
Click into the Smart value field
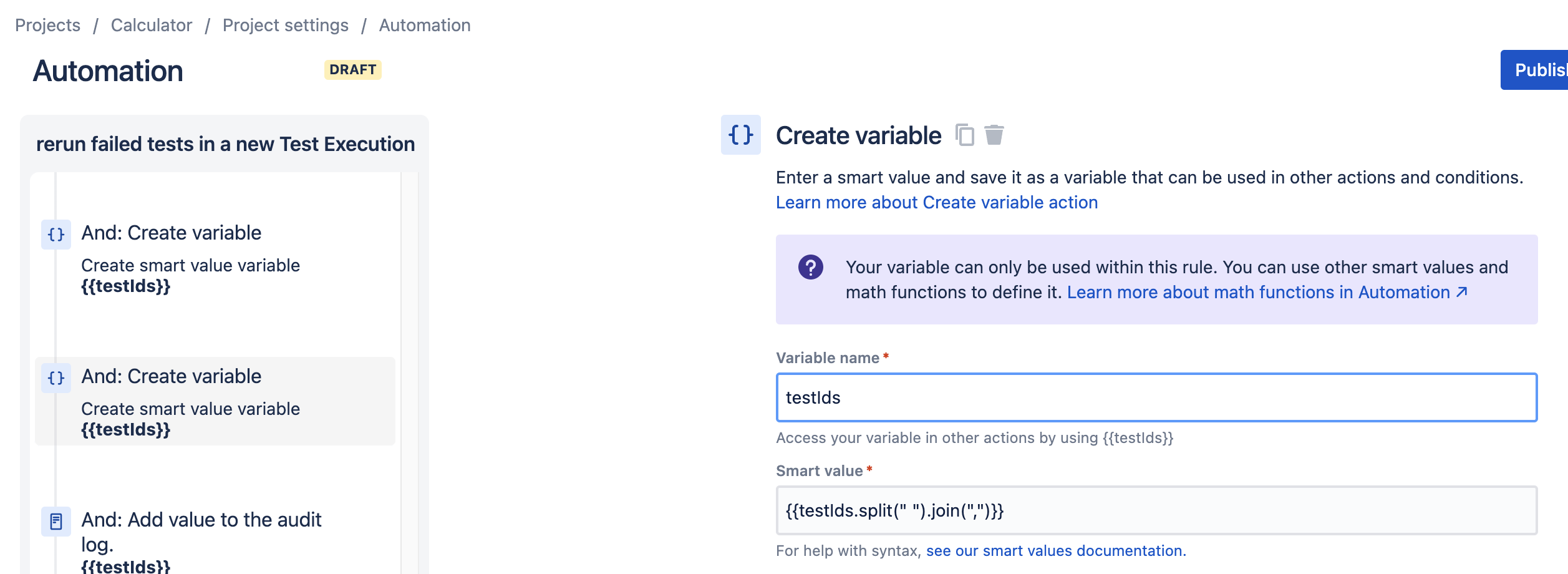tap(1157, 510)
